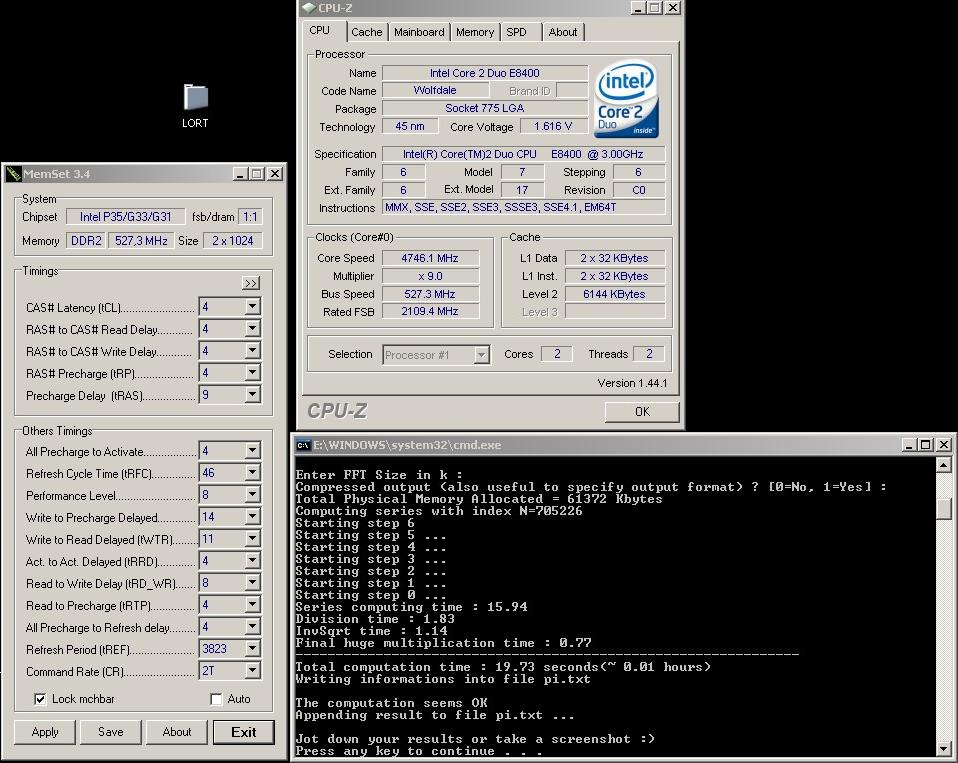The height and width of the screenshot is (763, 958).
Task: Click Apply button in MemSet
Action: click(45, 732)
